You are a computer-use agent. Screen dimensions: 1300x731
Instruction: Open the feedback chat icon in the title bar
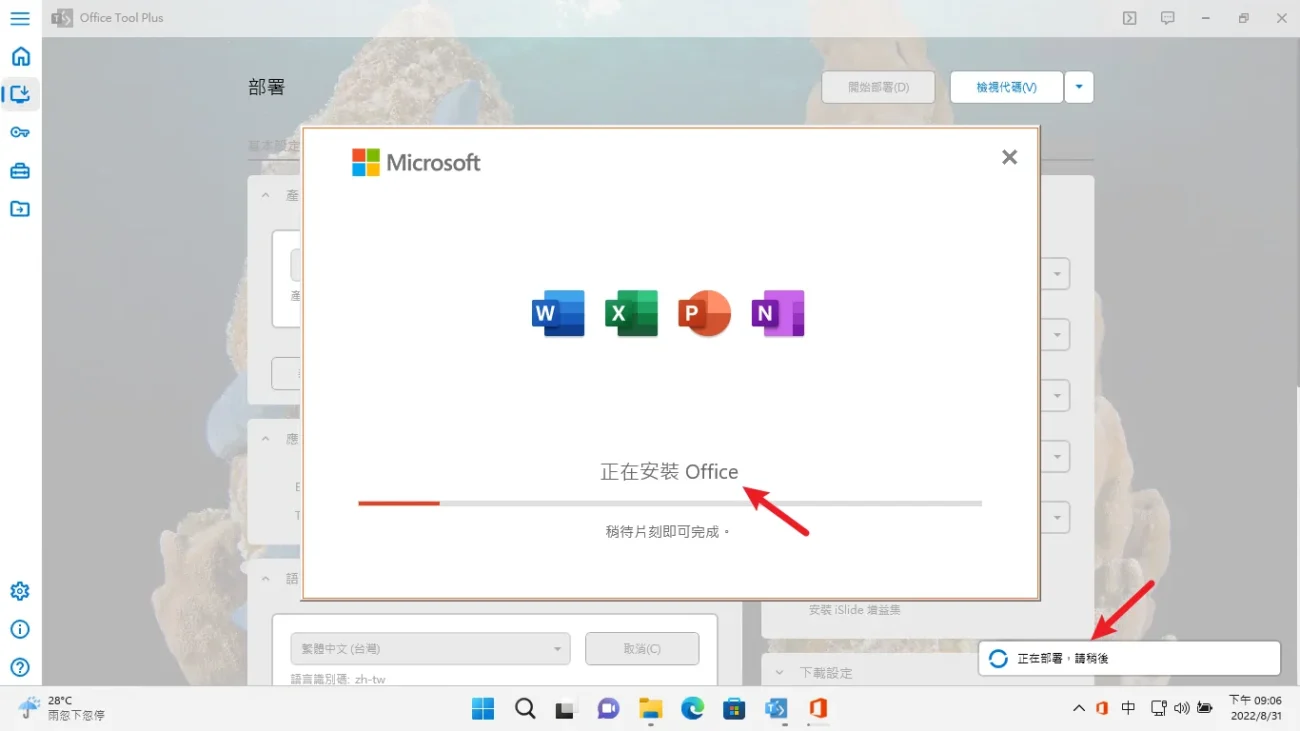1167,17
